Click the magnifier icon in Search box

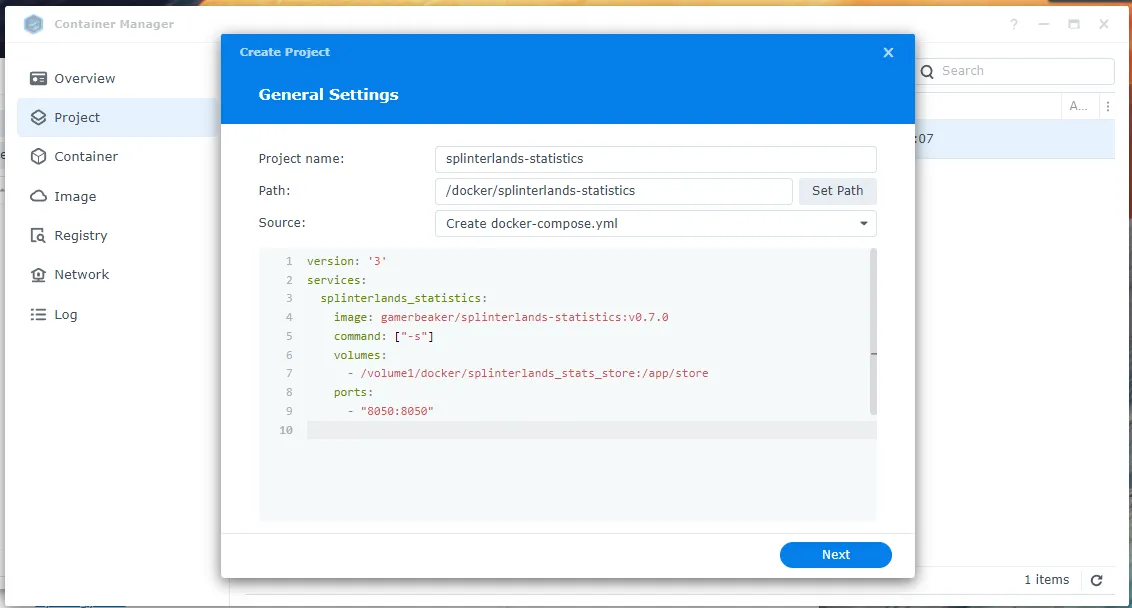928,71
